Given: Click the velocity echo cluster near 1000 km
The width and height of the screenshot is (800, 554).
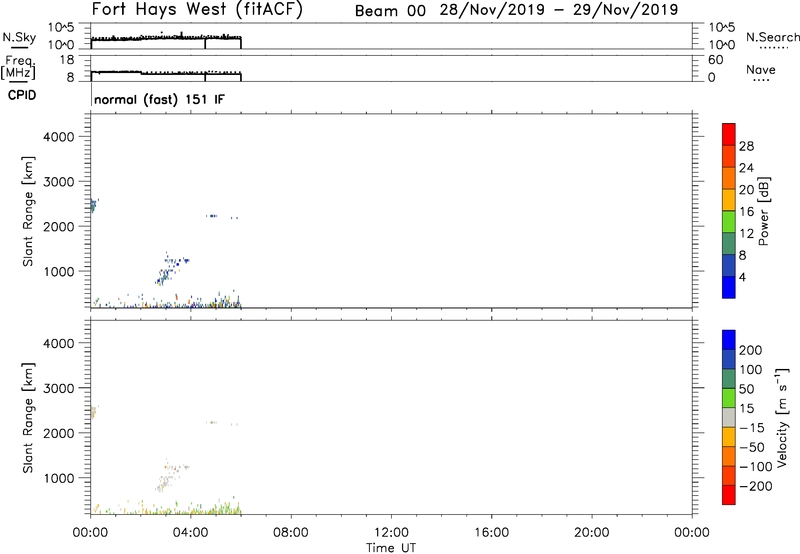Looking at the screenshot, I should [x=164, y=482].
